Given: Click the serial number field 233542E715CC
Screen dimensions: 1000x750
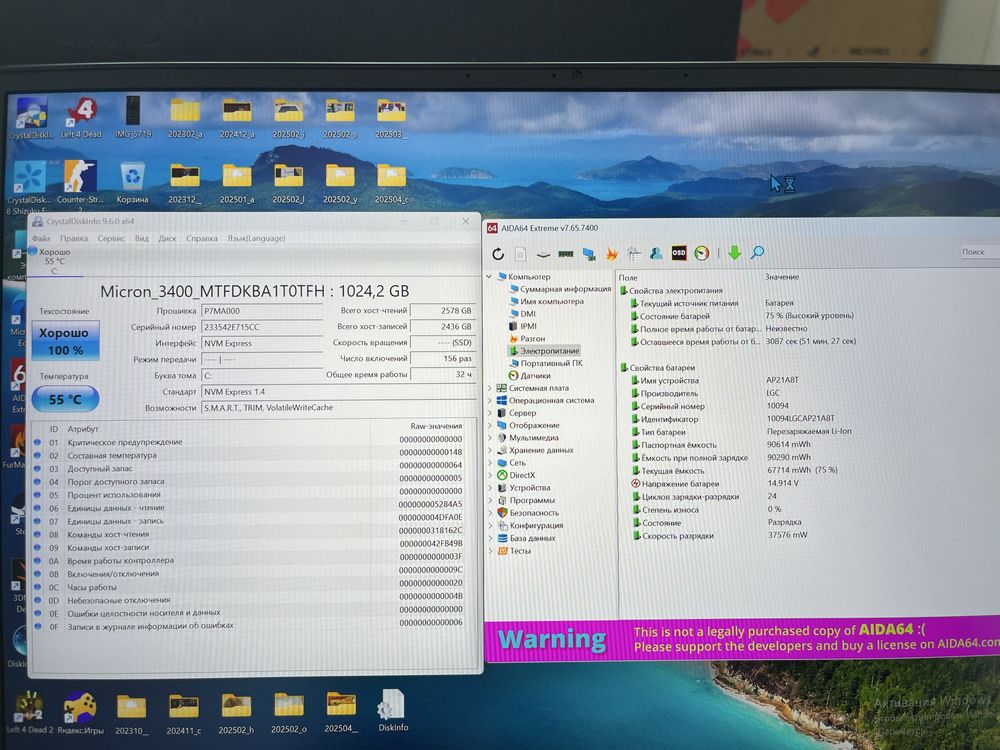Looking at the screenshot, I should click(261, 327).
